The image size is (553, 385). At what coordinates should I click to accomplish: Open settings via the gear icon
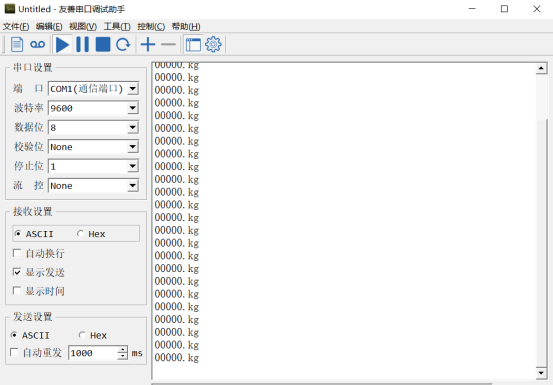point(213,44)
